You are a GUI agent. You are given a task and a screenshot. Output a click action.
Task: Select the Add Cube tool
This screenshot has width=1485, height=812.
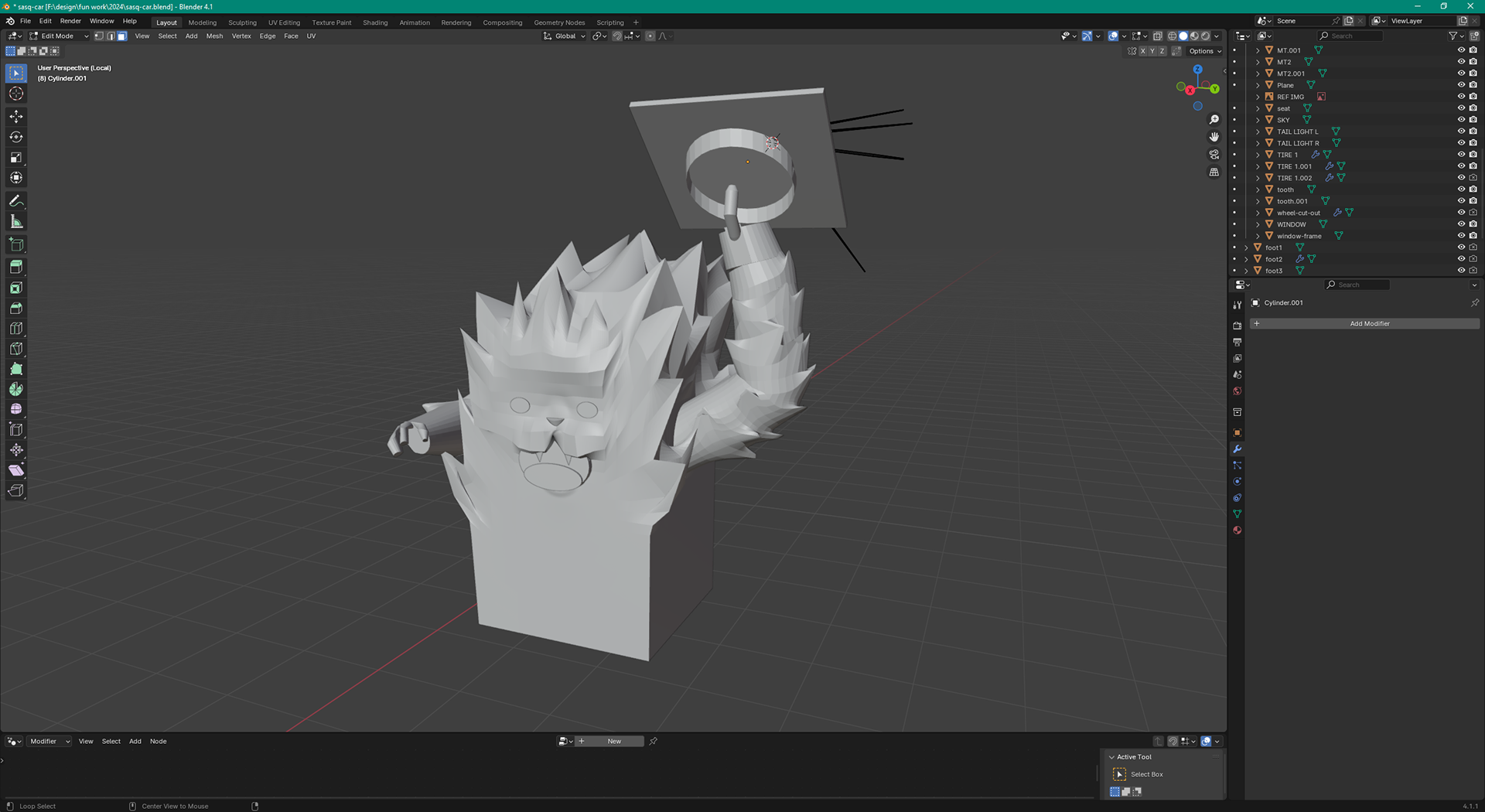16,245
